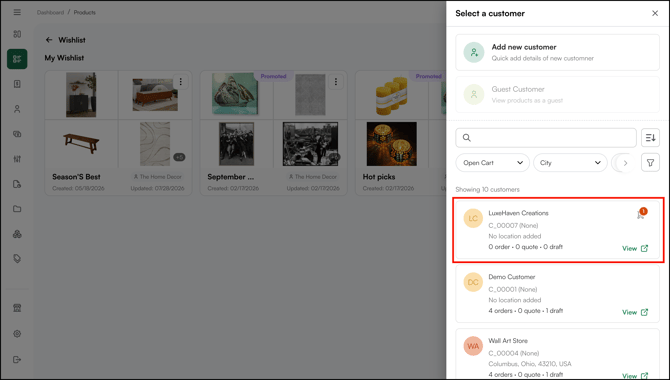Screen dimensions: 670x380
Task: Open the gear settings sidebar icon
Action: point(17,334)
